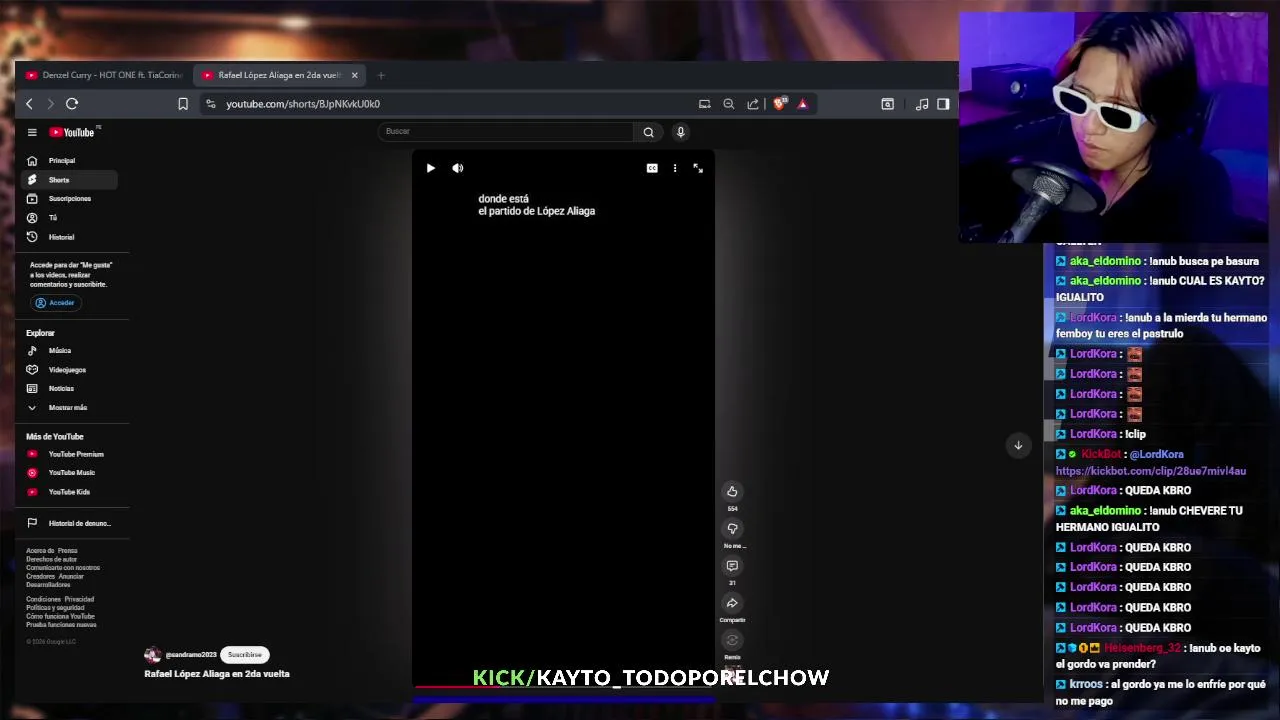1280x720 pixels.
Task: Open Tú section in the sidebar
Action: 69,217
